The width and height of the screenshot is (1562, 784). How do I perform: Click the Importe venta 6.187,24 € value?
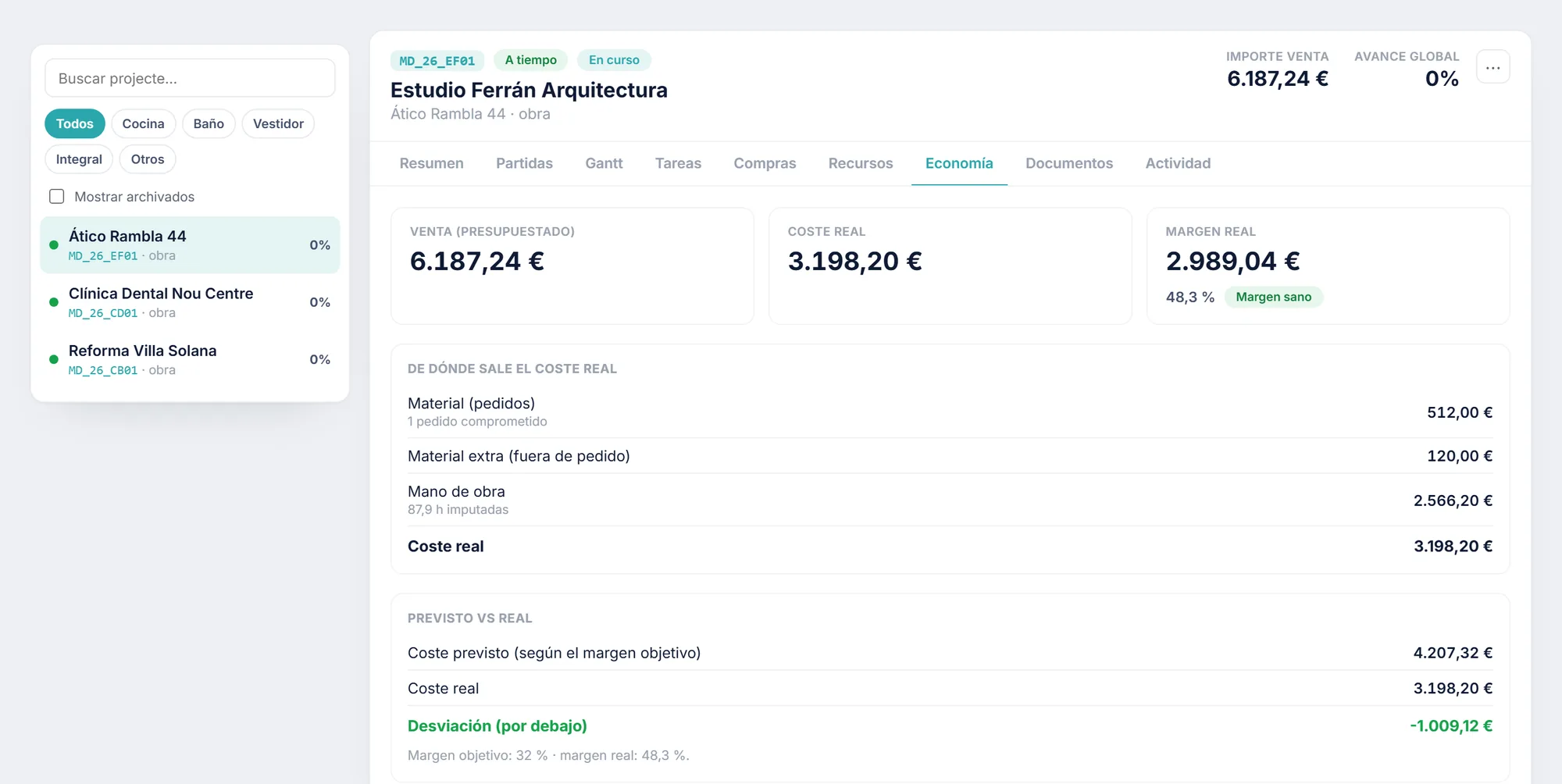pyautogui.click(x=1278, y=79)
